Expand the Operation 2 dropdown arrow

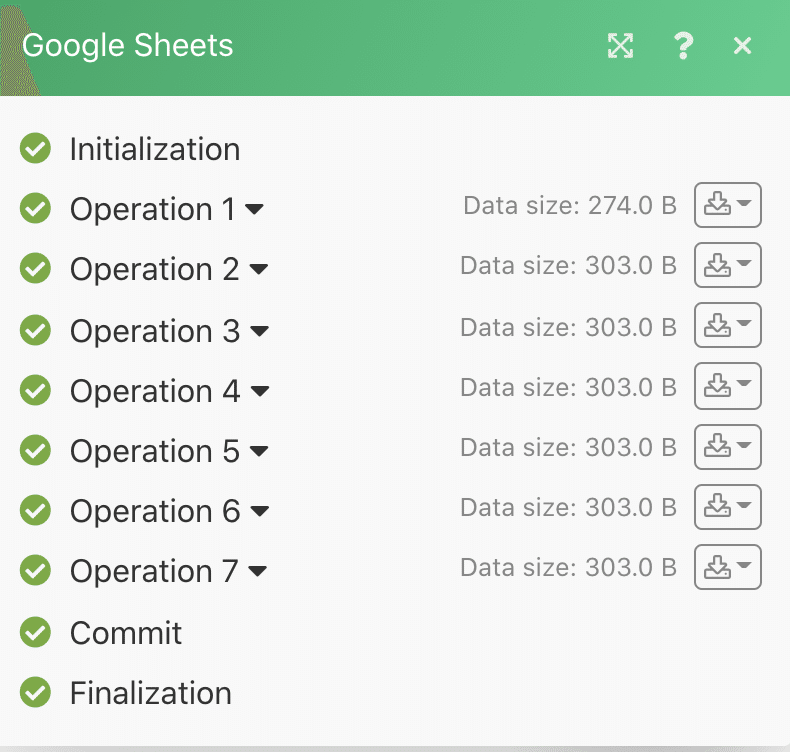259,270
